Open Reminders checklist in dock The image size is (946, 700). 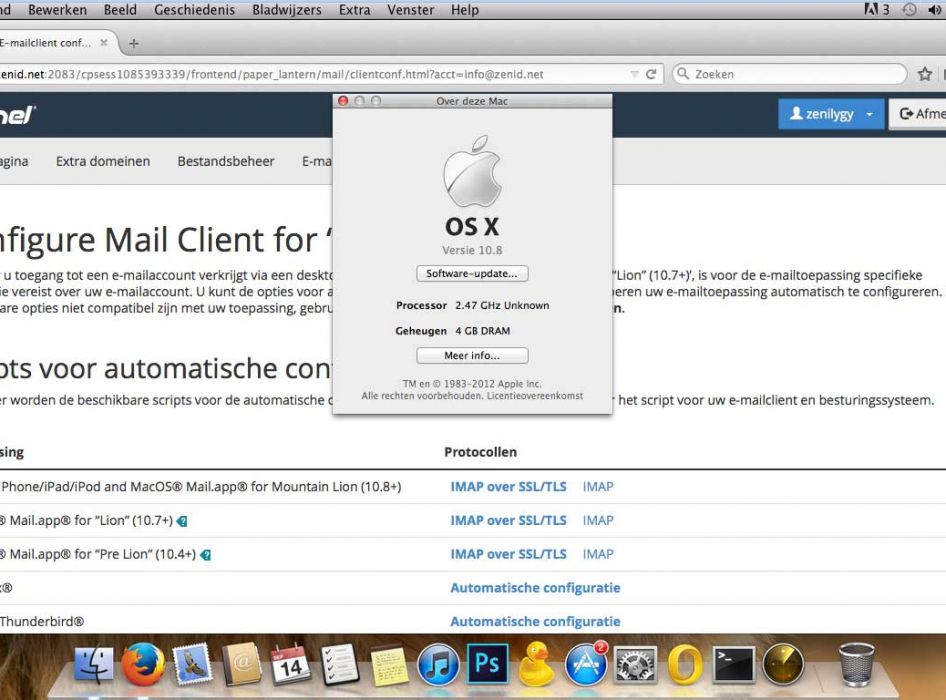340,665
